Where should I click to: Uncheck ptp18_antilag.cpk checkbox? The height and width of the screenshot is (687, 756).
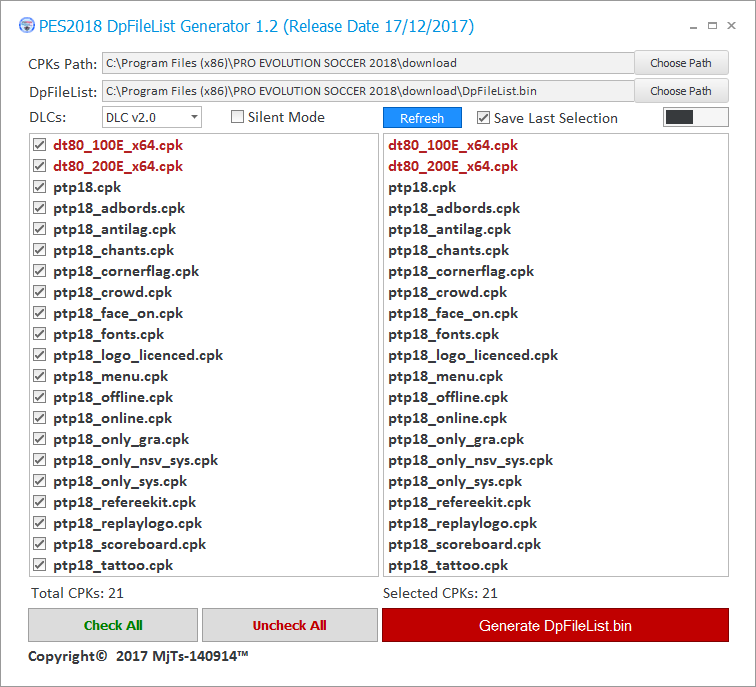pos(40,229)
